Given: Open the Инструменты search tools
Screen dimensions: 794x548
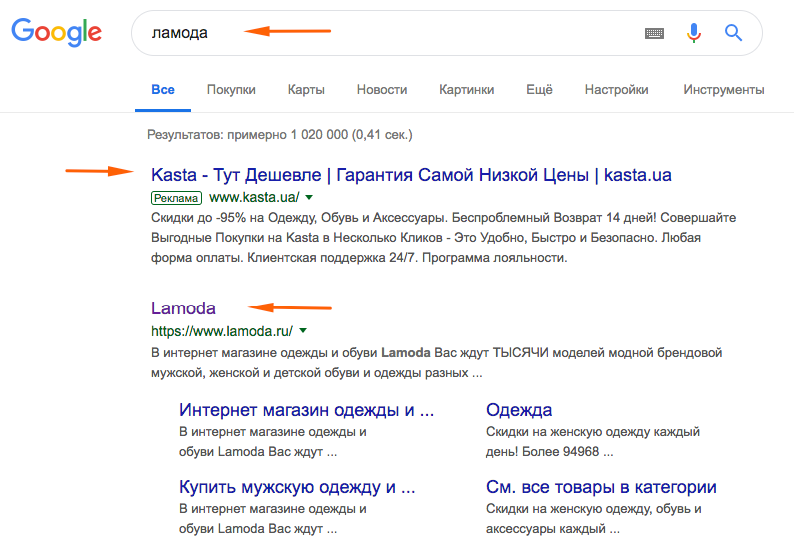Looking at the screenshot, I should click(723, 90).
